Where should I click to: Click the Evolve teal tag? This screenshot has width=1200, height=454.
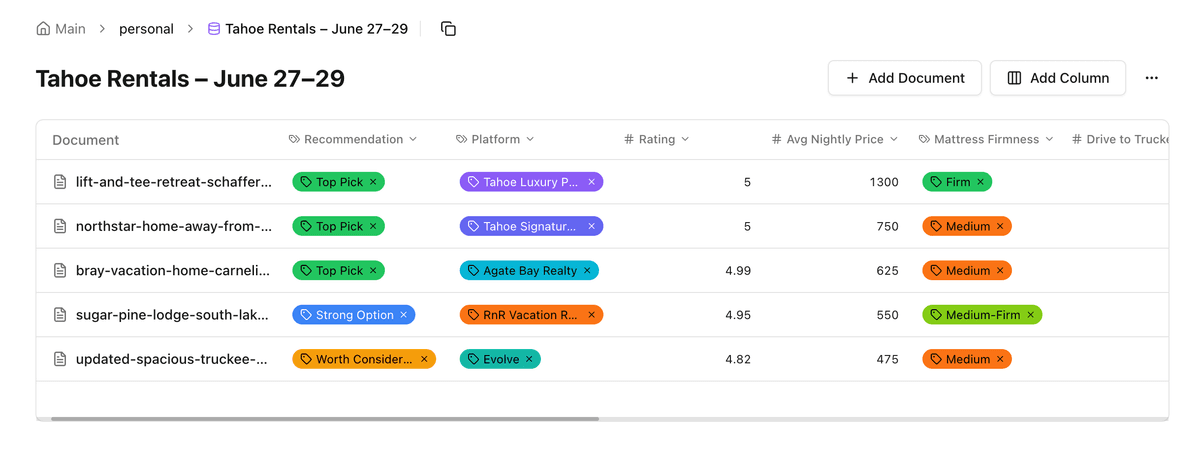coord(500,359)
